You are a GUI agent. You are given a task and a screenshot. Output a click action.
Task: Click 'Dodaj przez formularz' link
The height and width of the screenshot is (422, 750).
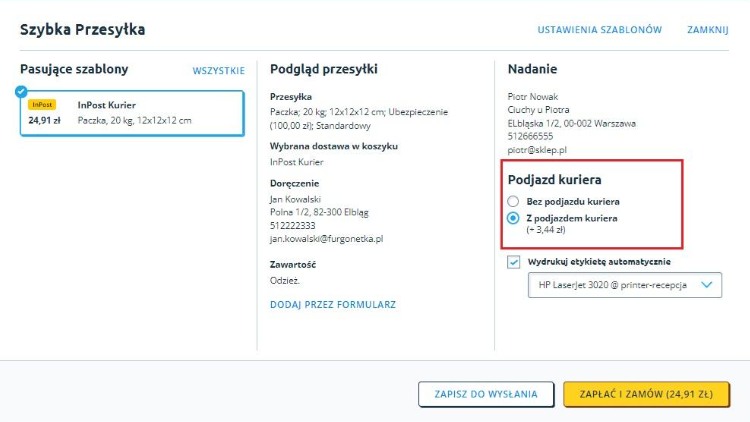pos(333,304)
